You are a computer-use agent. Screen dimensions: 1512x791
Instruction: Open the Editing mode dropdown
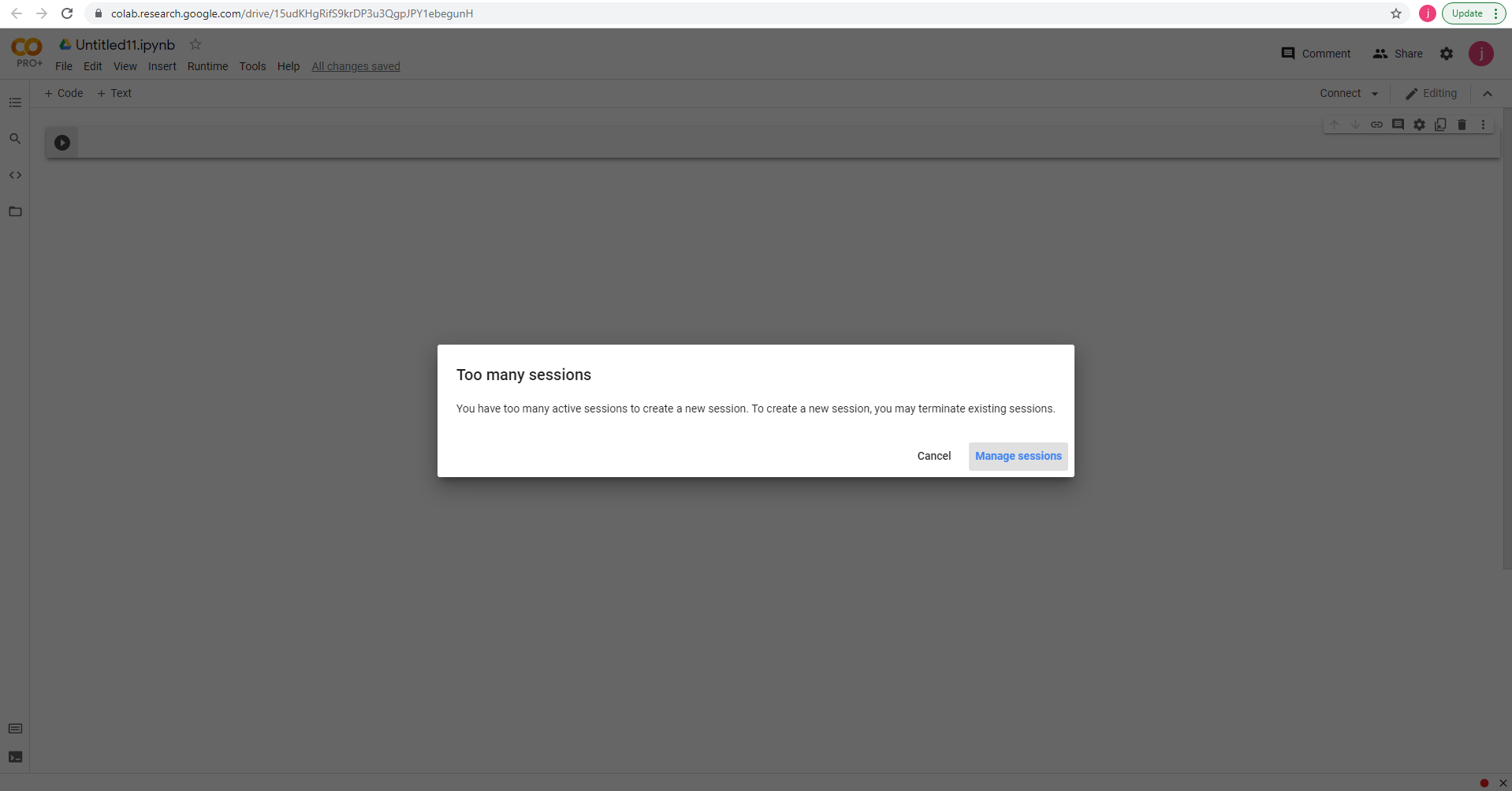[x=1431, y=93]
